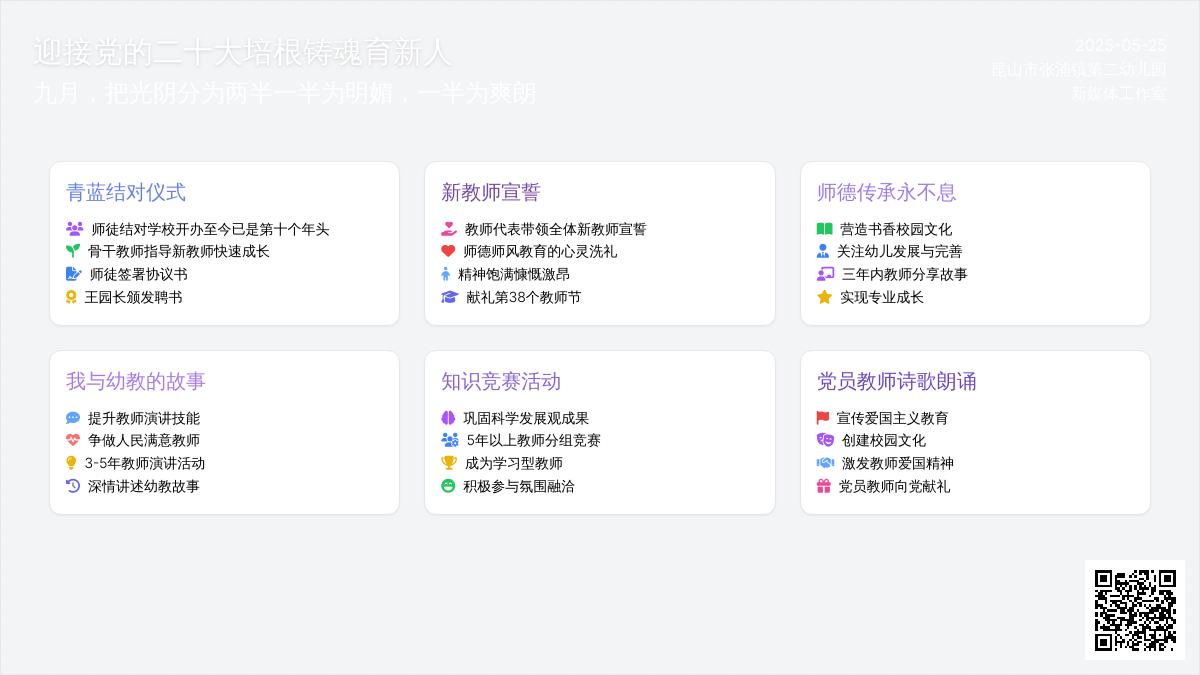Click the 新教师宣誓 card heading
The width and height of the screenshot is (1200, 675).
pyautogui.click(x=491, y=192)
